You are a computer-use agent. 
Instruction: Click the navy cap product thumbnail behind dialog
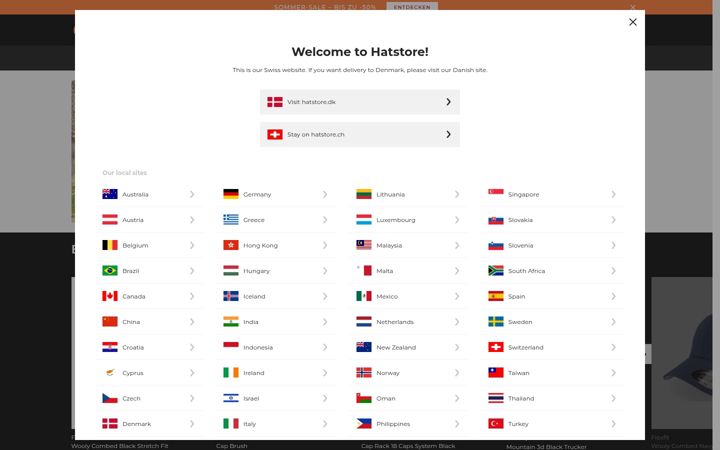point(682,353)
